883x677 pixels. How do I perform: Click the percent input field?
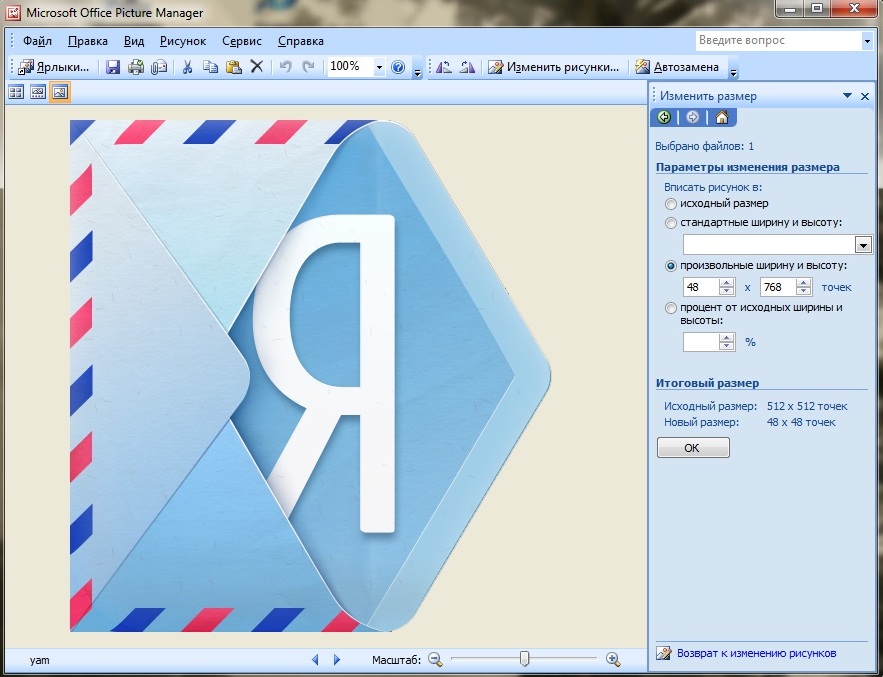click(701, 342)
